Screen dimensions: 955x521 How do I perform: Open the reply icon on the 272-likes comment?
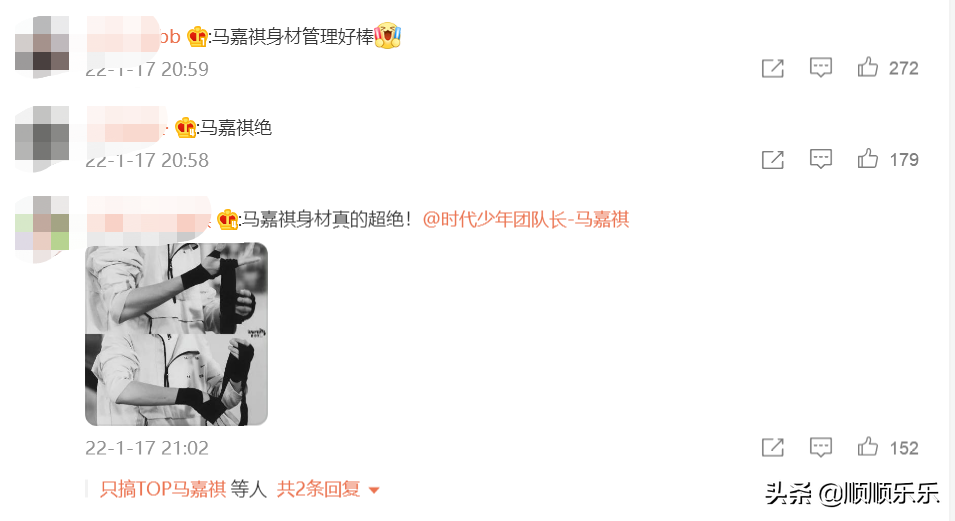(820, 68)
